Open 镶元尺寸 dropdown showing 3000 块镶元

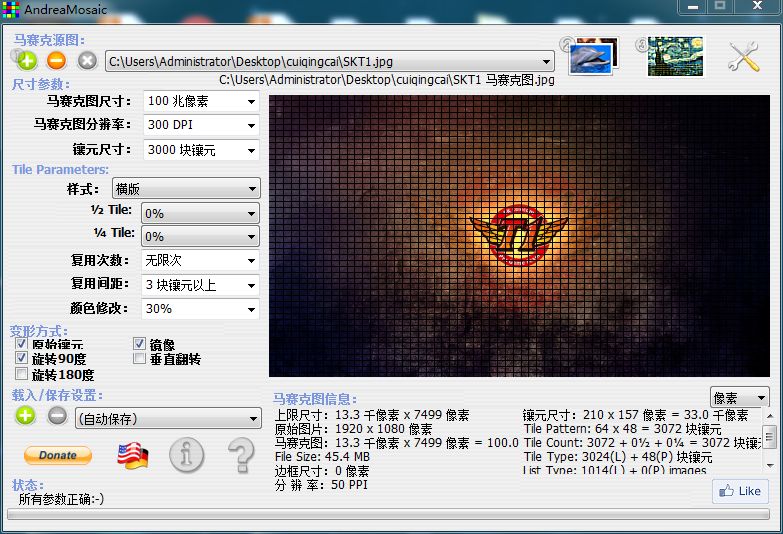[x=201, y=150]
